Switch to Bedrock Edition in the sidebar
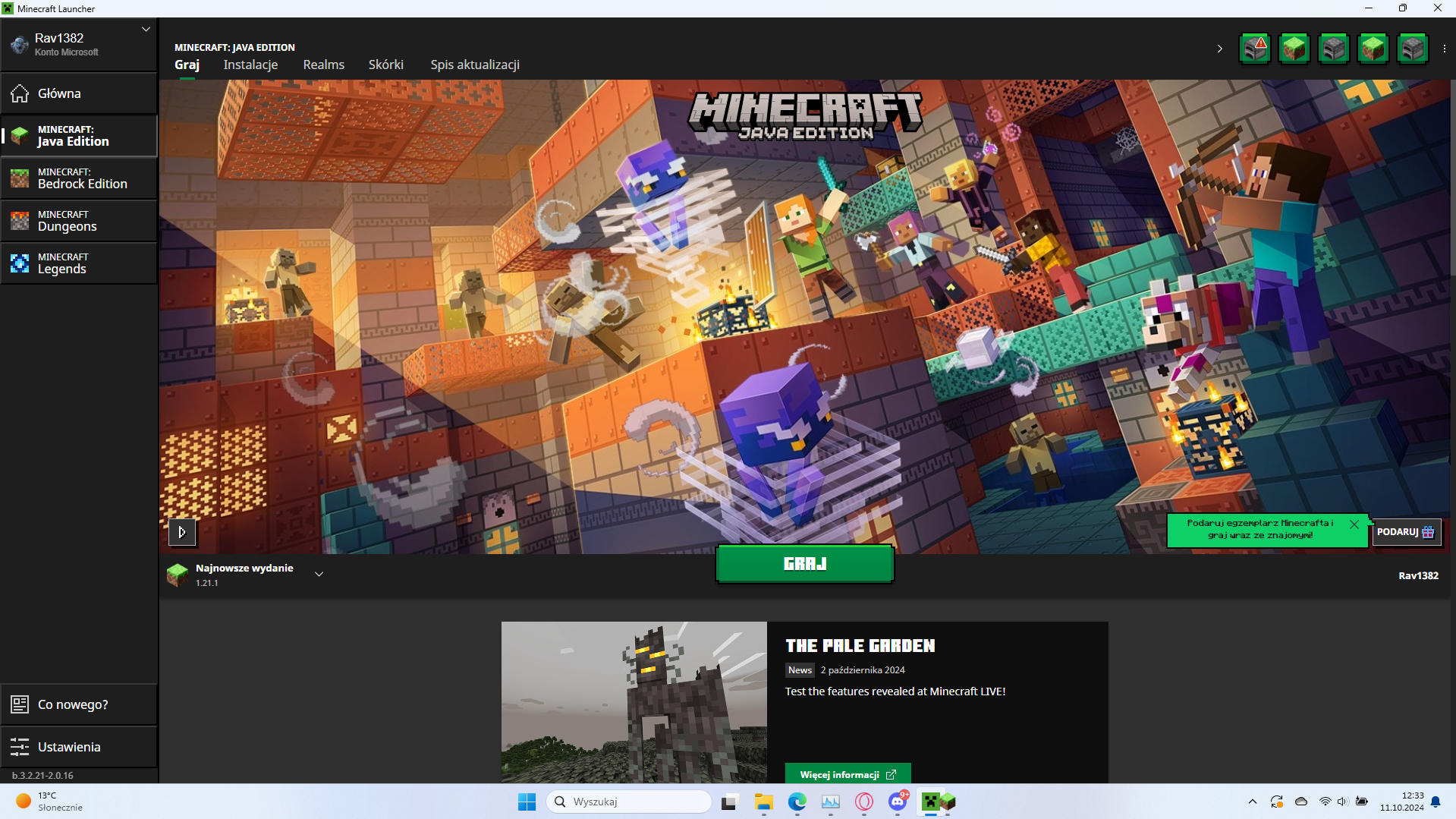The image size is (1456, 819). (x=79, y=178)
